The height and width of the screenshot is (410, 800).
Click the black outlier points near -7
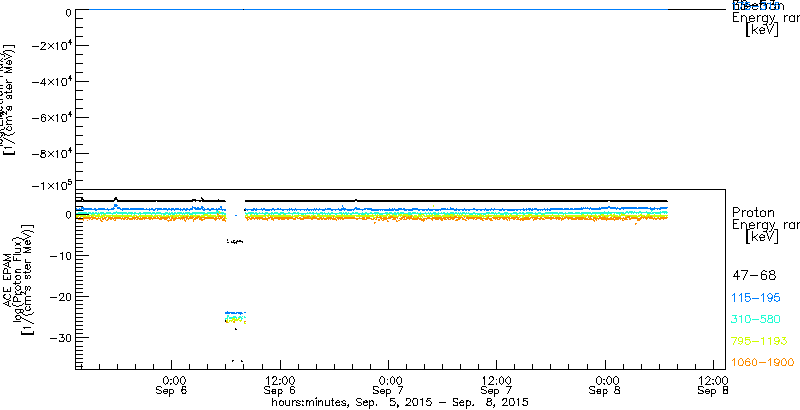[x=235, y=241]
